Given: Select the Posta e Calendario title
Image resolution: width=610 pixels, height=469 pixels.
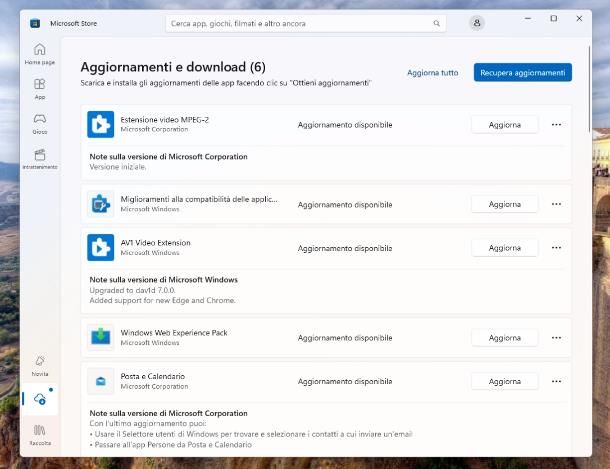Looking at the screenshot, I should point(152,376).
